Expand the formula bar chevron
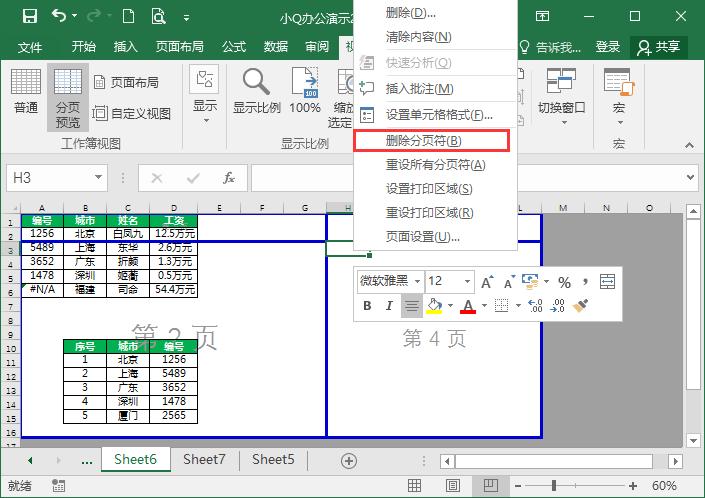Screen dimensions: 705x498 (x=691, y=177)
